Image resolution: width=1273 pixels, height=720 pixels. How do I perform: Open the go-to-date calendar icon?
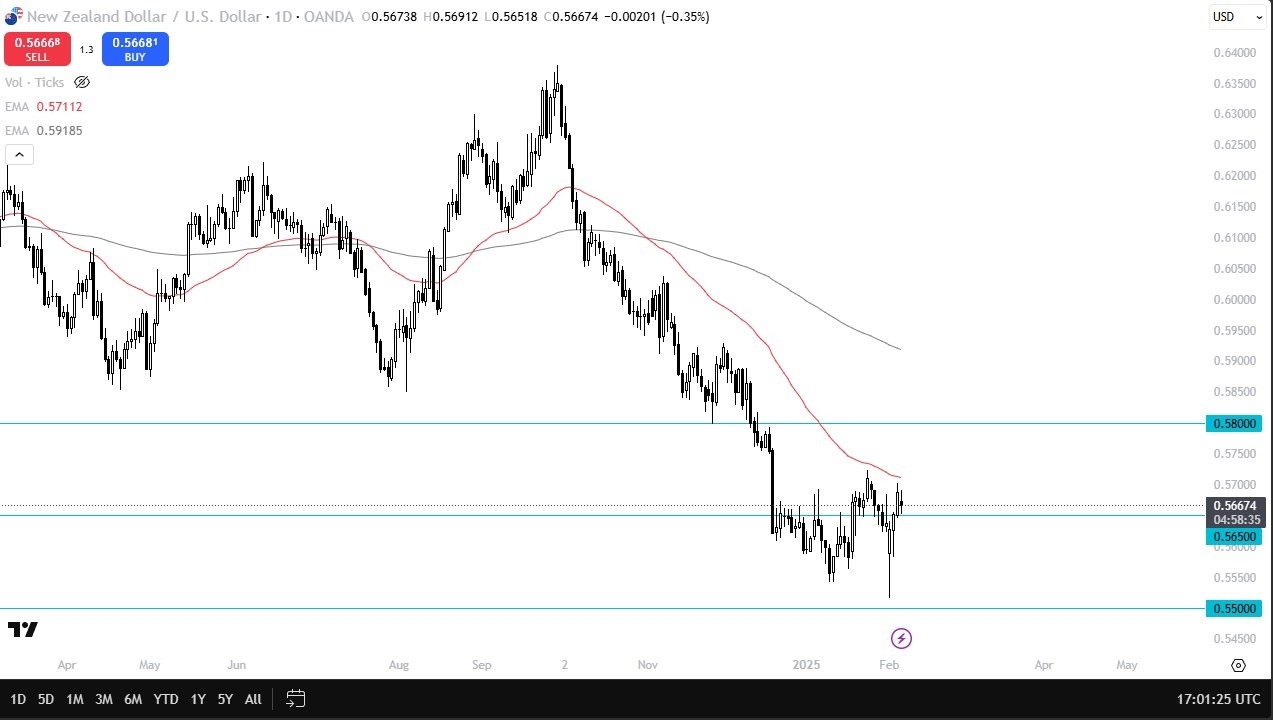pyautogui.click(x=295, y=698)
